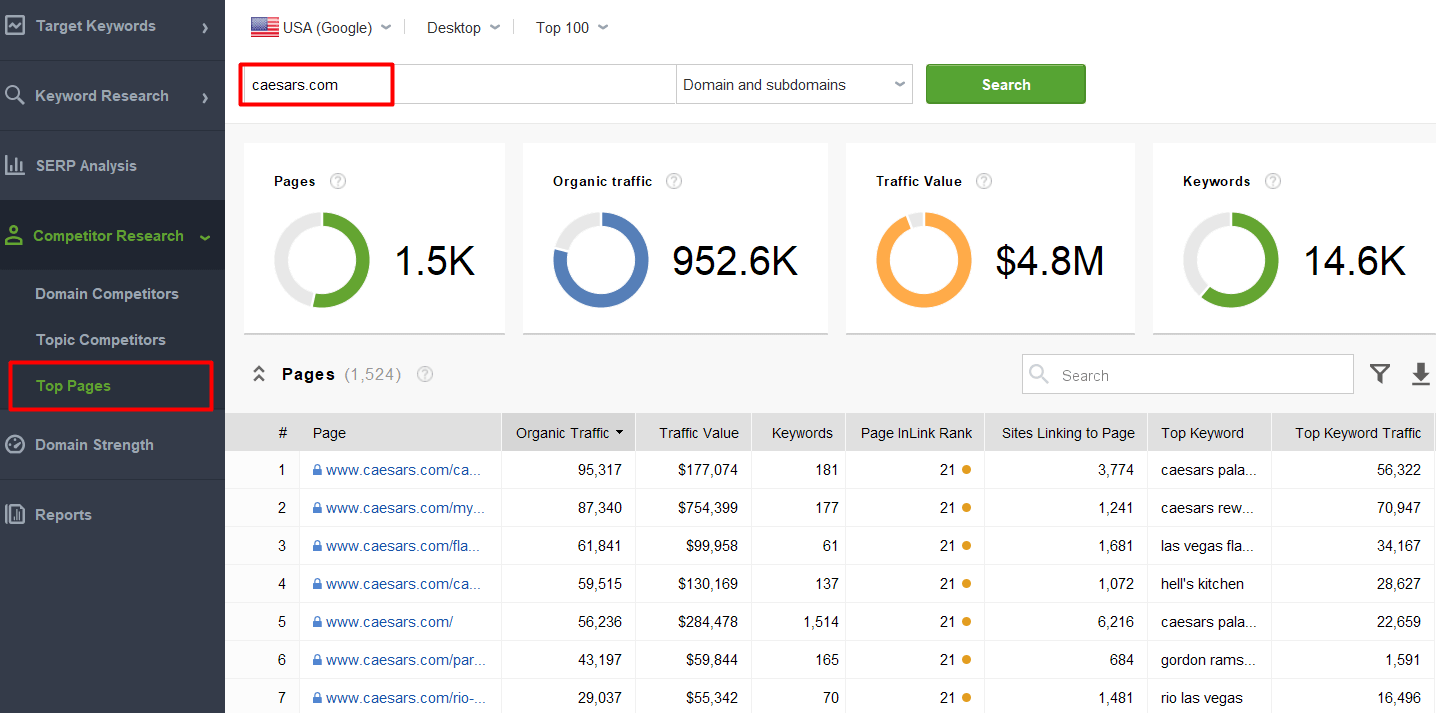The image size is (1436, 713).
Task: Go to SERP Analysis section
Action: tap(86, 166)
